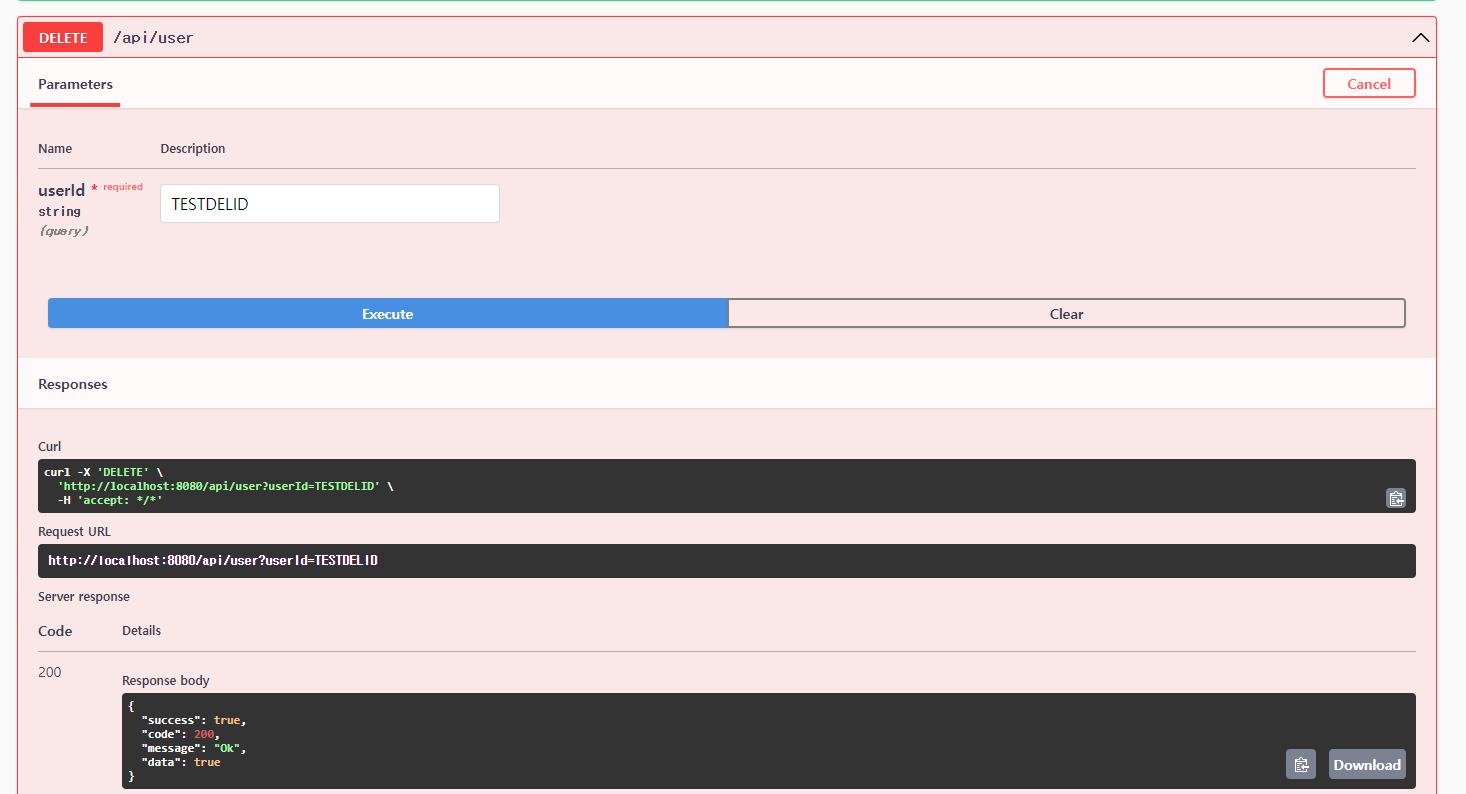The width and height of the screenshot is (1466, 794).
Task: Cancel the try-it-out mode
Action: [x=1369, y=84]
